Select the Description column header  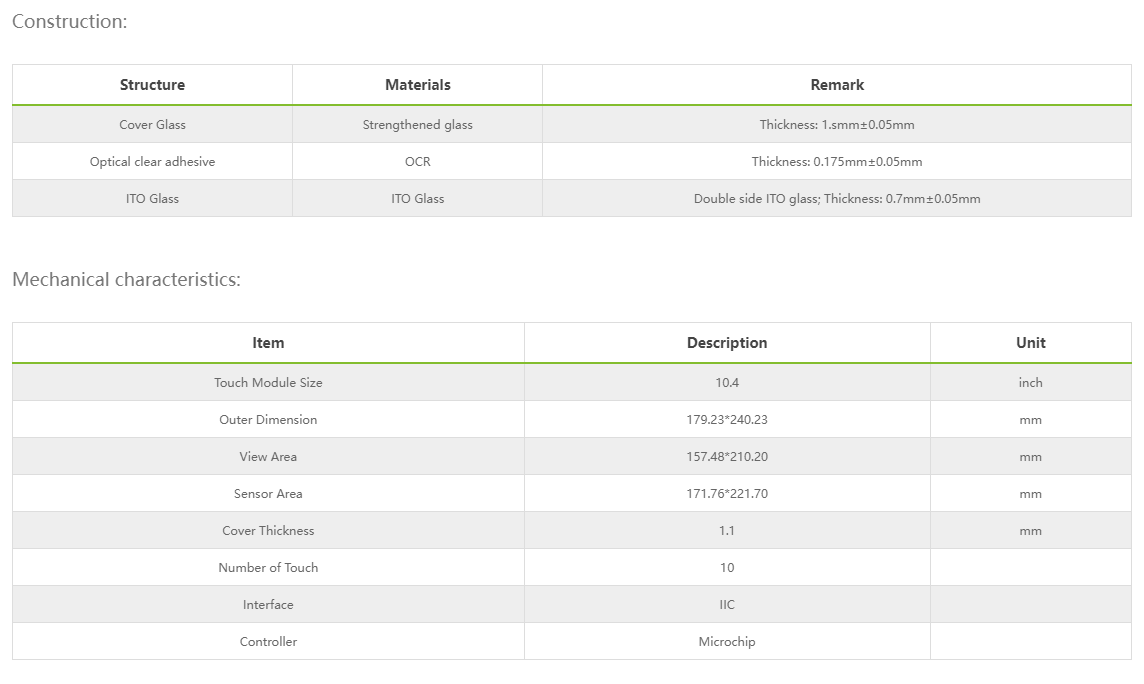[727, 343]
